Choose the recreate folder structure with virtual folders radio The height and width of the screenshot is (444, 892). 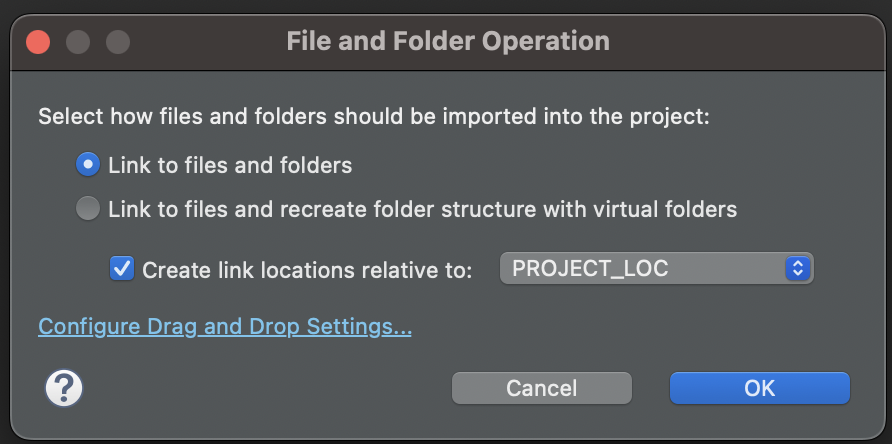coord(88,209)
